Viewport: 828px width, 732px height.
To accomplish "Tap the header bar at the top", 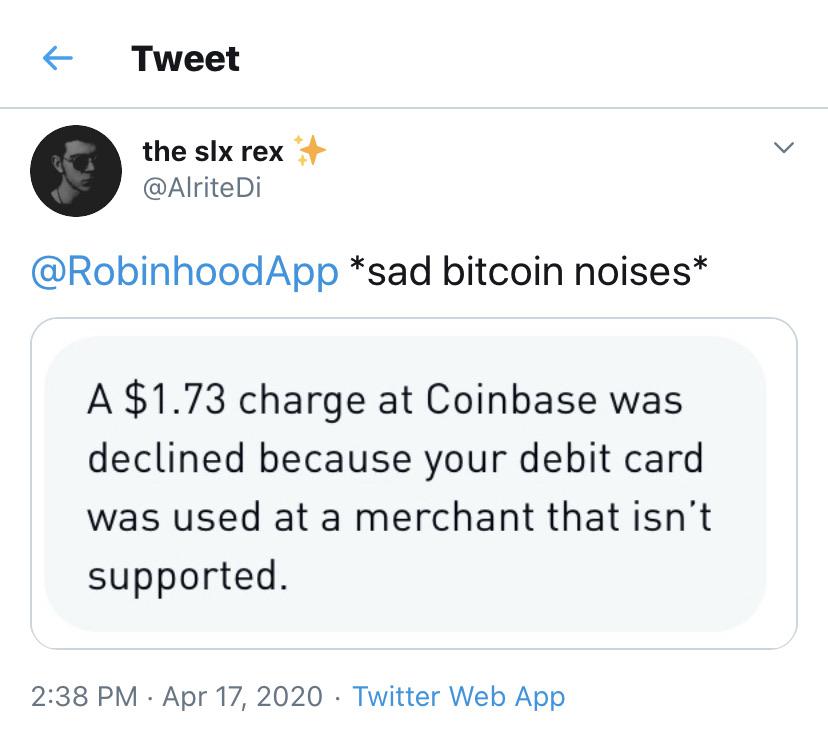I will (414, 58).
